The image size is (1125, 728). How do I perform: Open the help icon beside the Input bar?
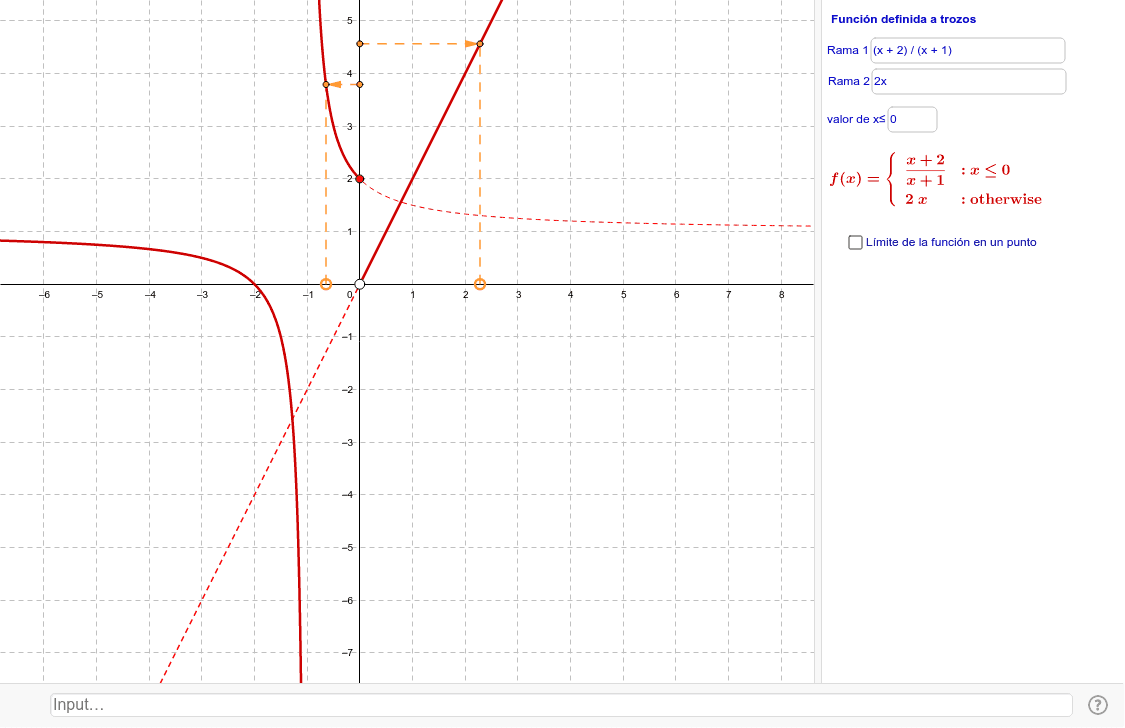1098,705
